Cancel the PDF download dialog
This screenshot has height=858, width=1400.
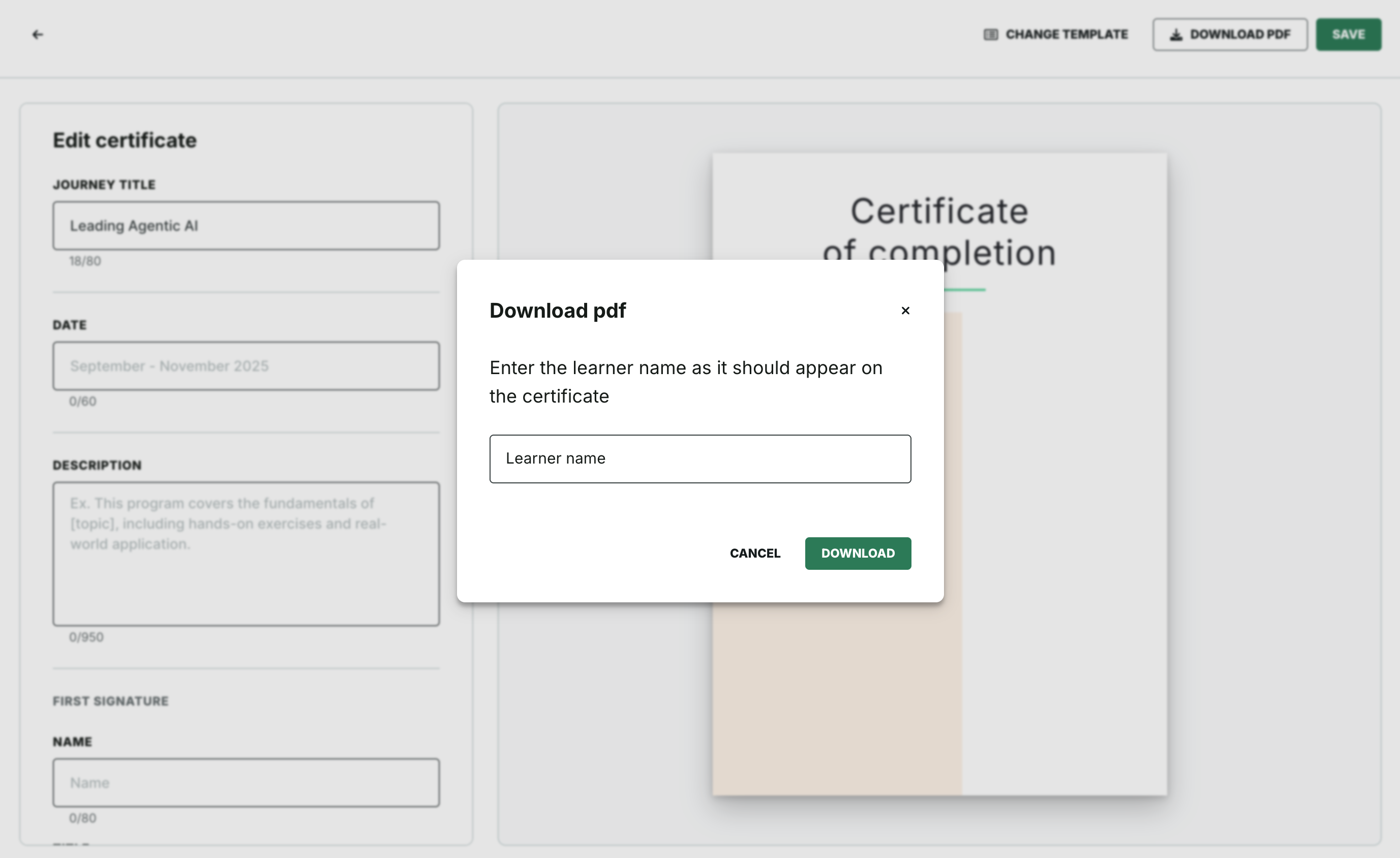point(754,553)
